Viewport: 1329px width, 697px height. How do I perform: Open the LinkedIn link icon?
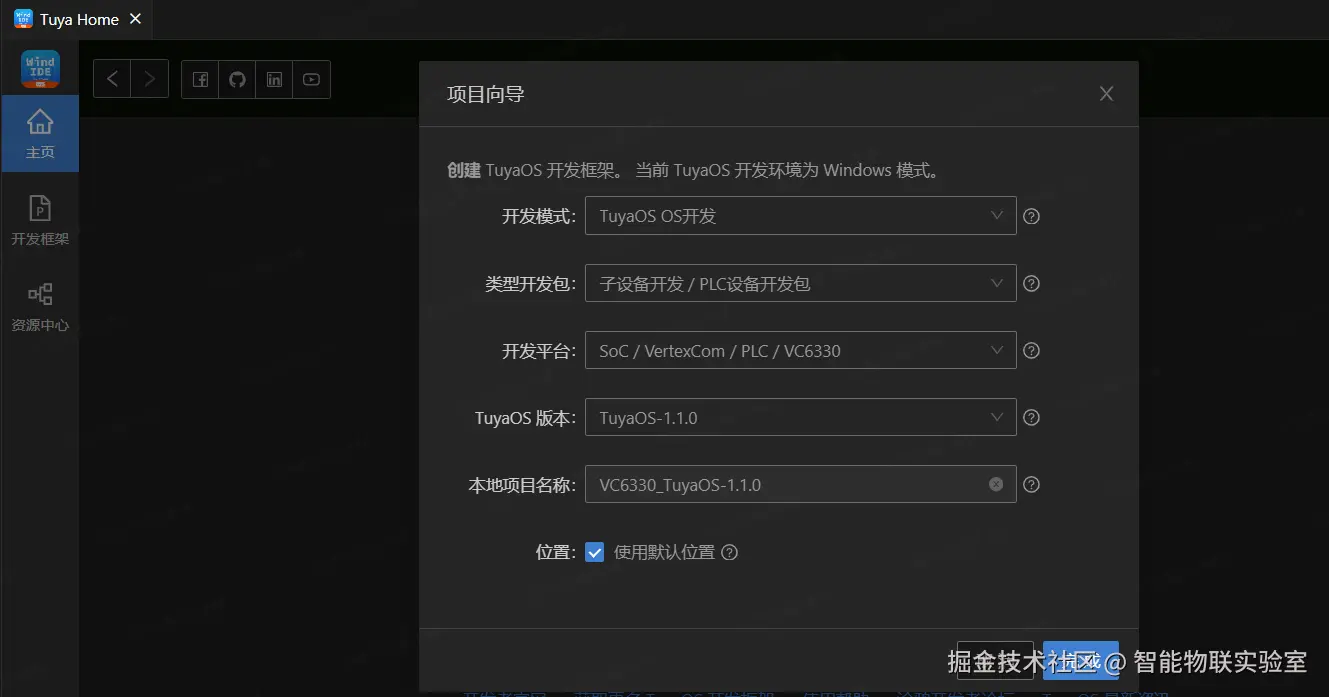pyautogui.click(x=274, y=79)
